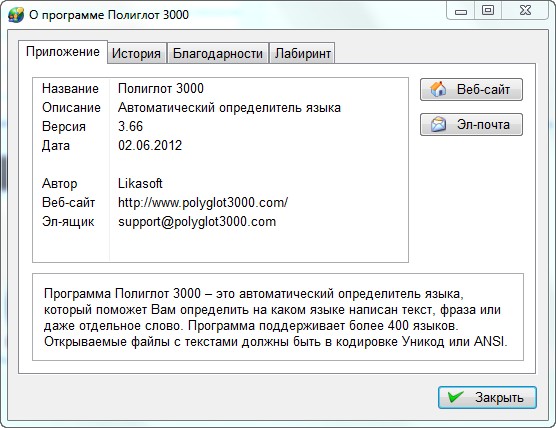Select the Название label row

click(70, 88)
